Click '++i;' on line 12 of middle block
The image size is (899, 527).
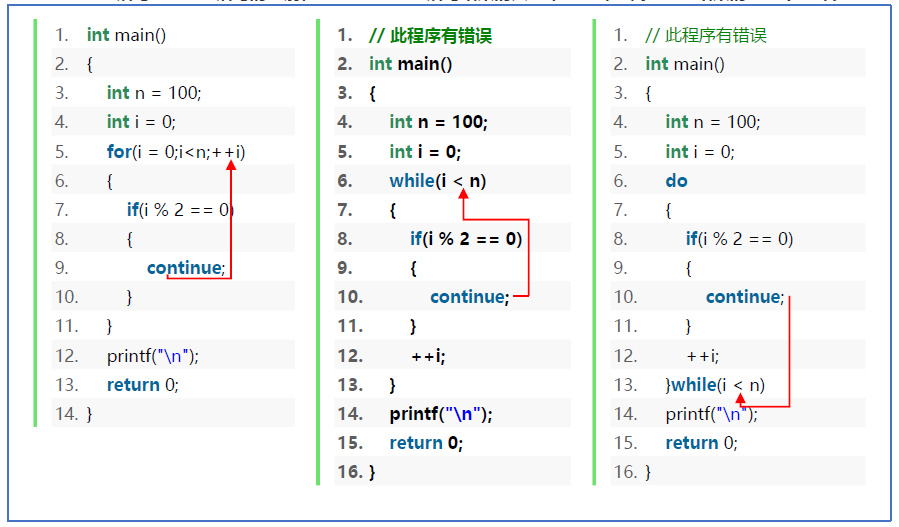[428, 355]
